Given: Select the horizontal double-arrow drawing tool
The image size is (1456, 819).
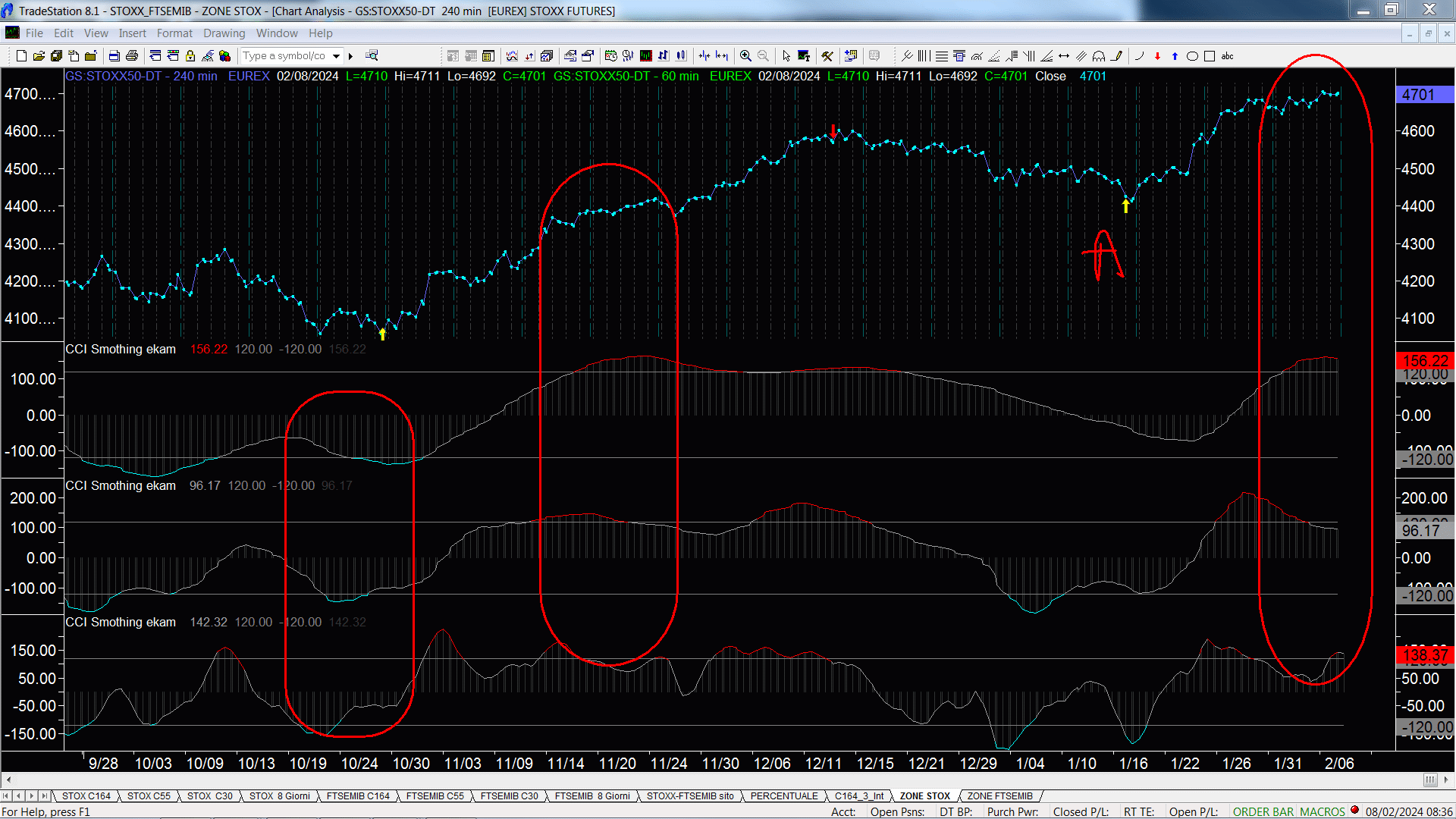Looking at the screenshot, I should pyautogui.click(x=1064, y=55).
